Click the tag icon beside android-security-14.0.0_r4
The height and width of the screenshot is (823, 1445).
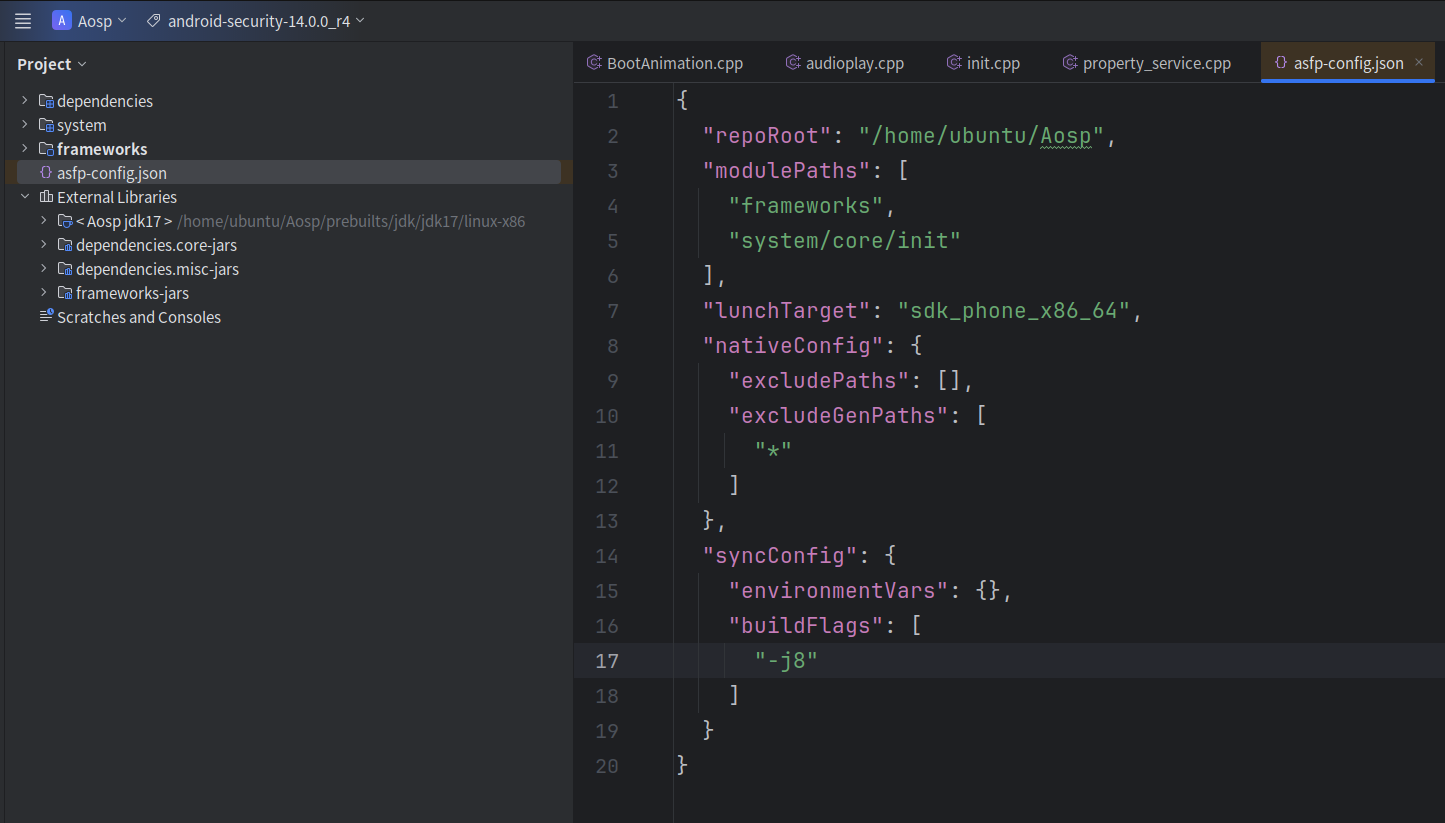(152, 19)
